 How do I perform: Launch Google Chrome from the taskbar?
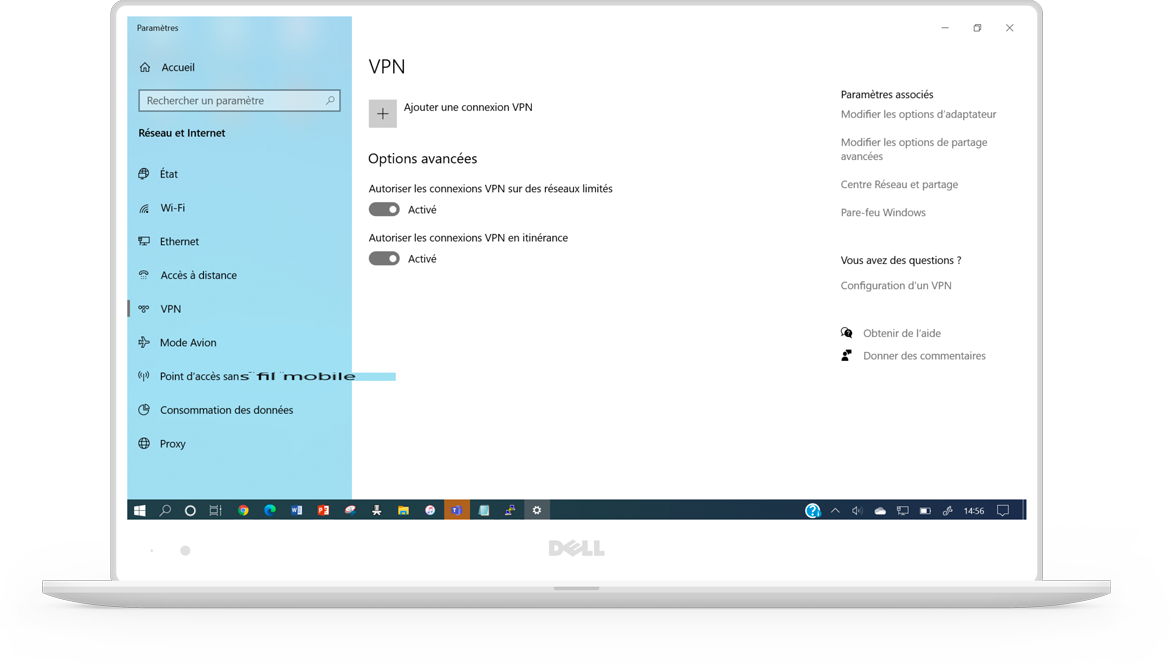pyautogui.click(x=243, y=510)
